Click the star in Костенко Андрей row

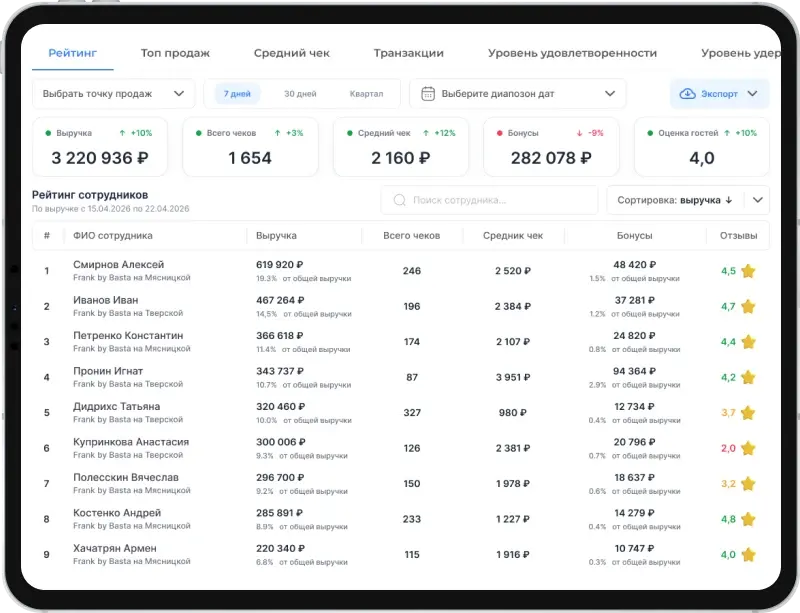tap(748, 519)
